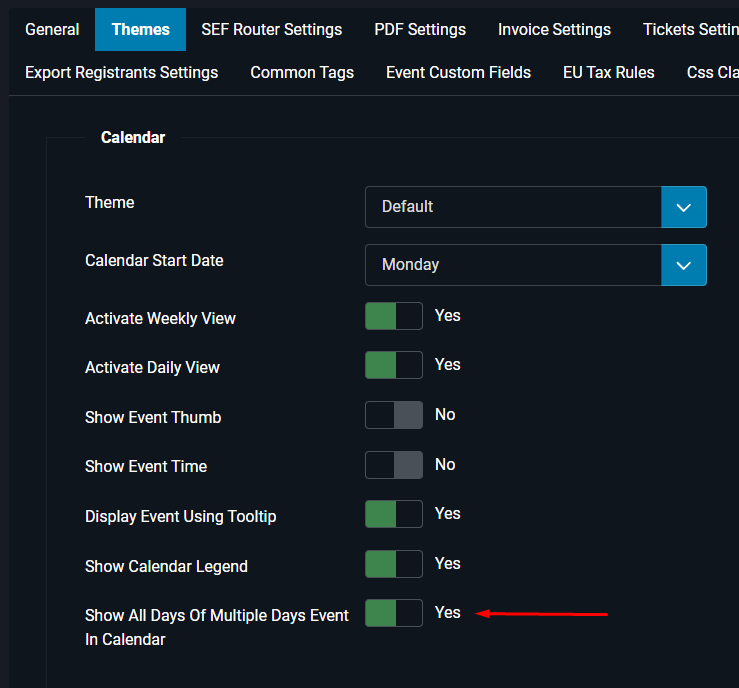Viewport: 739px width, 688px height.
Task: Click the Show Calendar Legend label
Action: point(166,566)
